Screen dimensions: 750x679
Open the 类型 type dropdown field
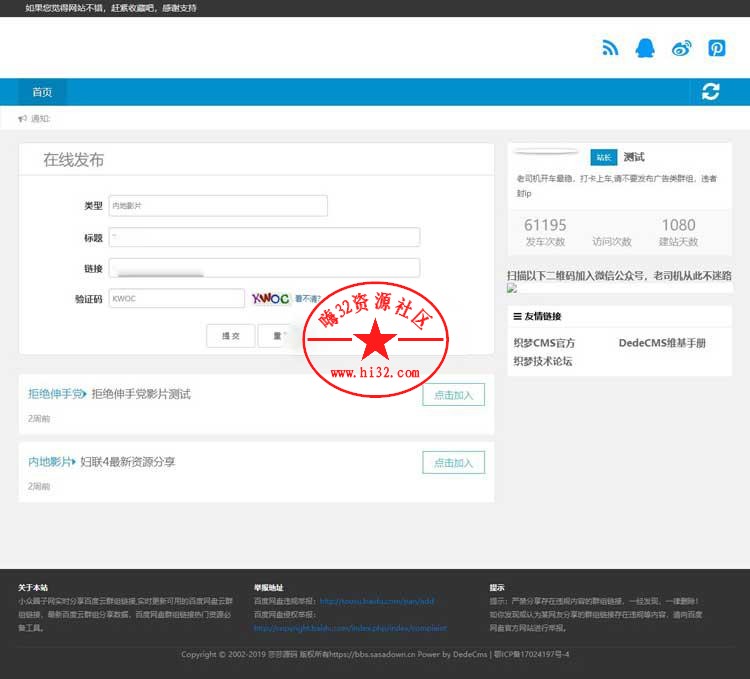tap(217, 205)
